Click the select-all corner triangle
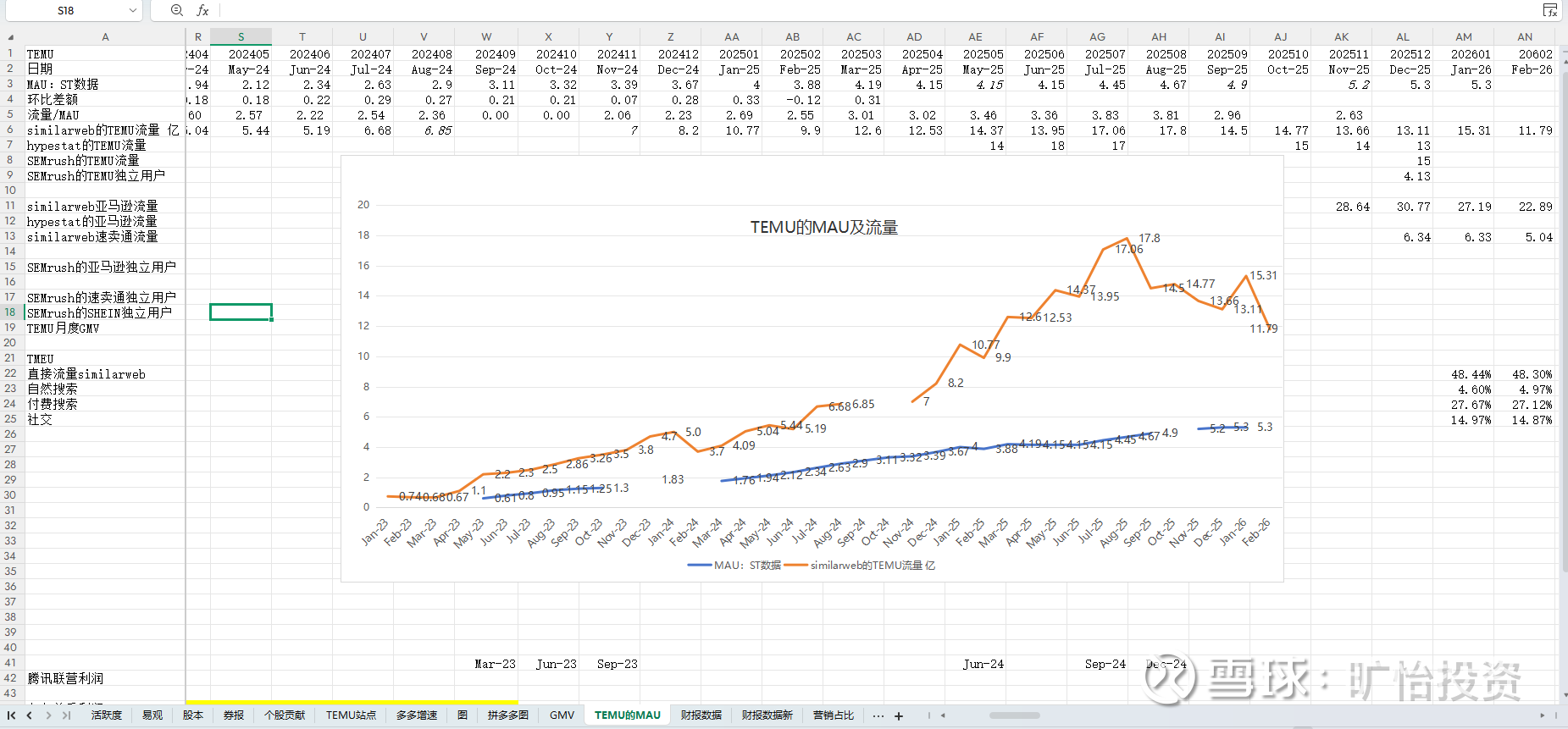Screen dimensions: 1568x729 [x=11, y=37]
